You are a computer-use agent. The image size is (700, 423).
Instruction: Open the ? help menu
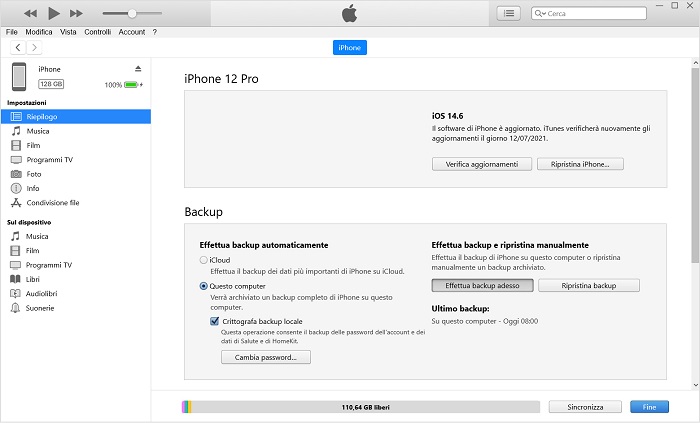[154, 32]
